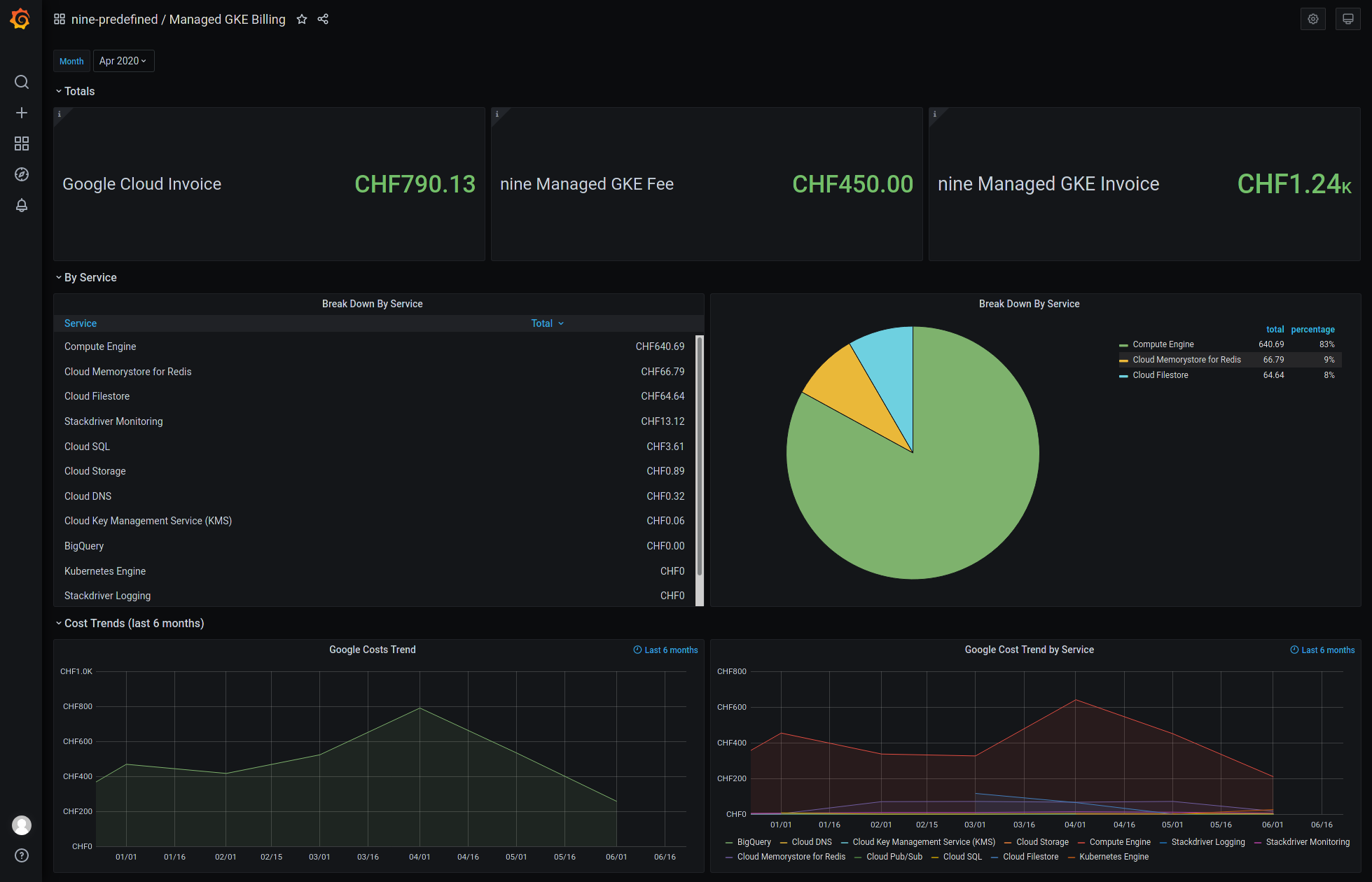Click Cloud Filestore blue pie legend swatch
The image size is (1372, 882).
coord(1123,376)
